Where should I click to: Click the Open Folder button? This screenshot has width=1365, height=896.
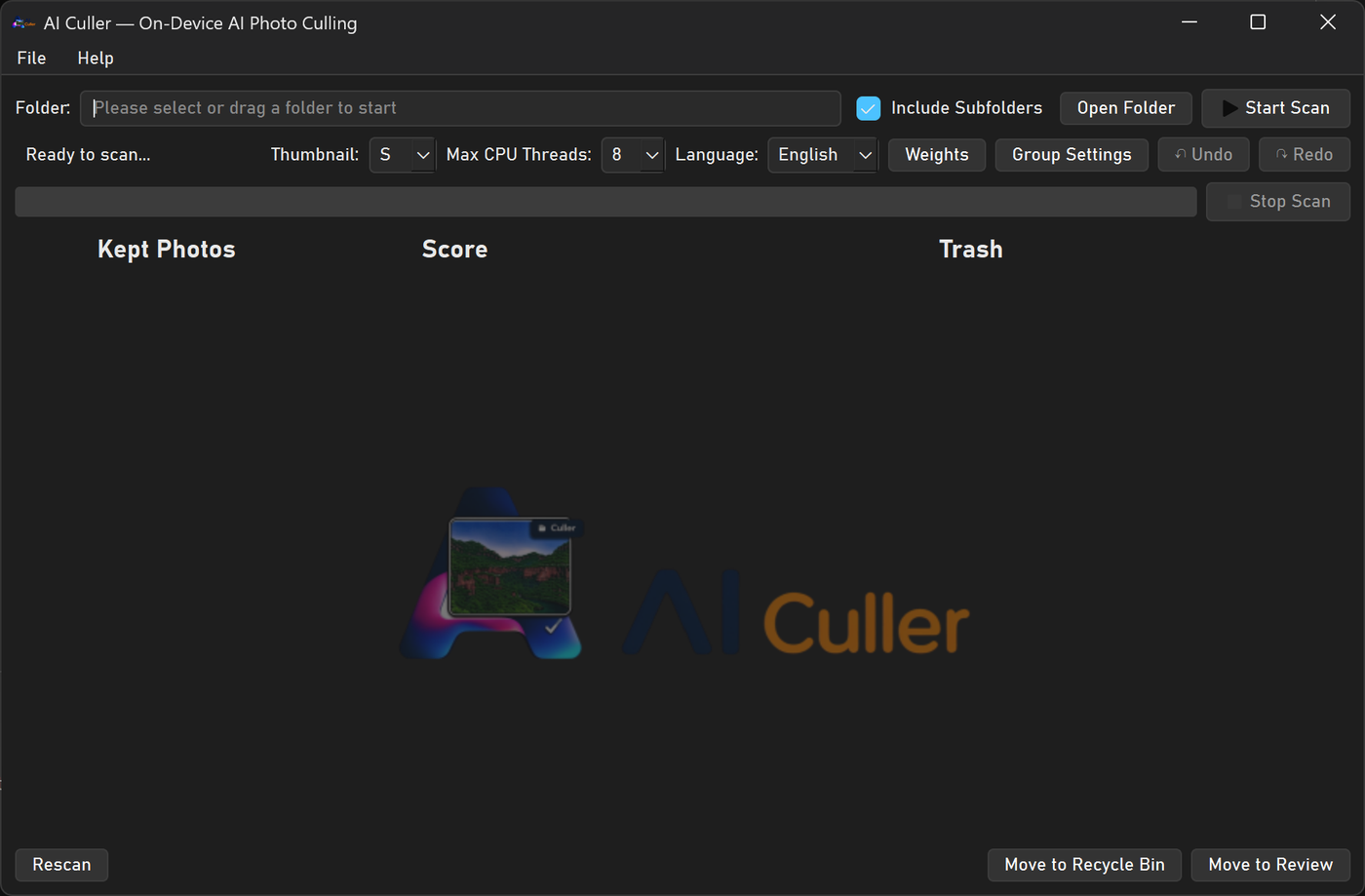(1126, 108)
